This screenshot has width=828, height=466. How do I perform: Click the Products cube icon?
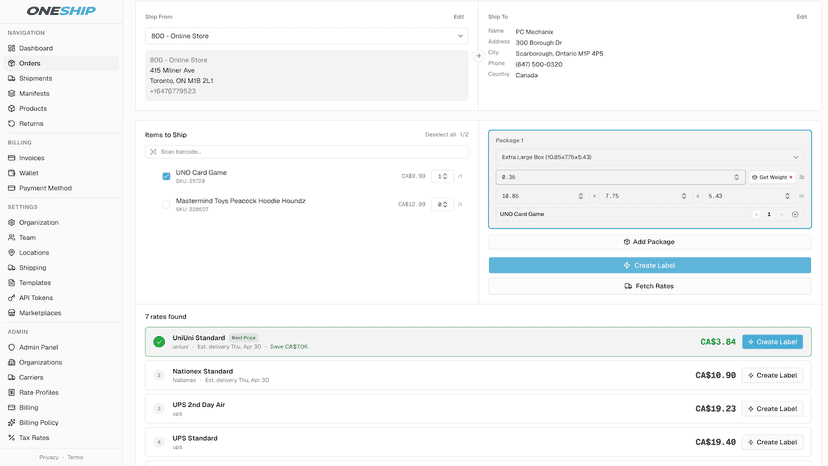tap(12, 108)
